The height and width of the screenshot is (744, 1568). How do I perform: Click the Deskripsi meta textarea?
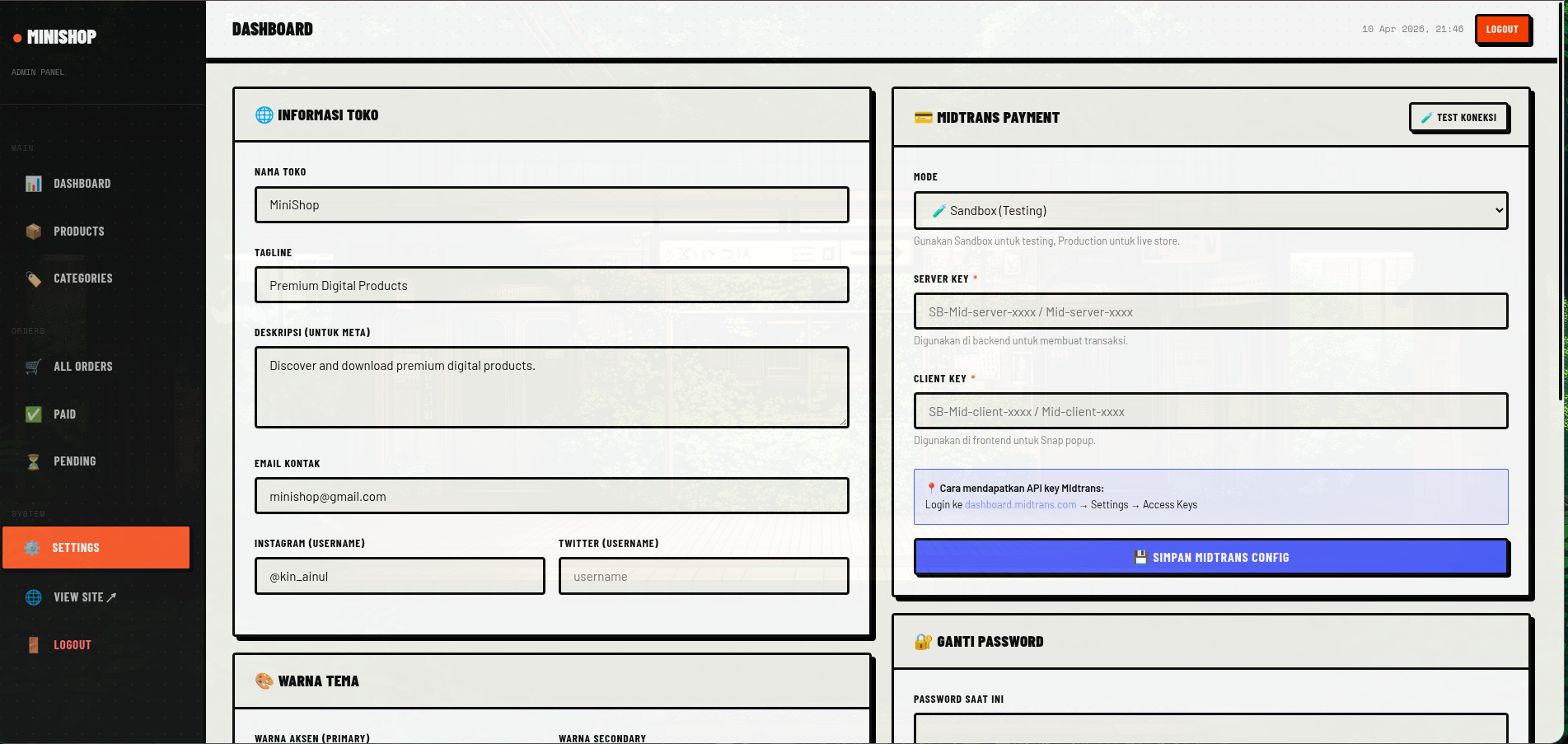(x=550, y=387)
